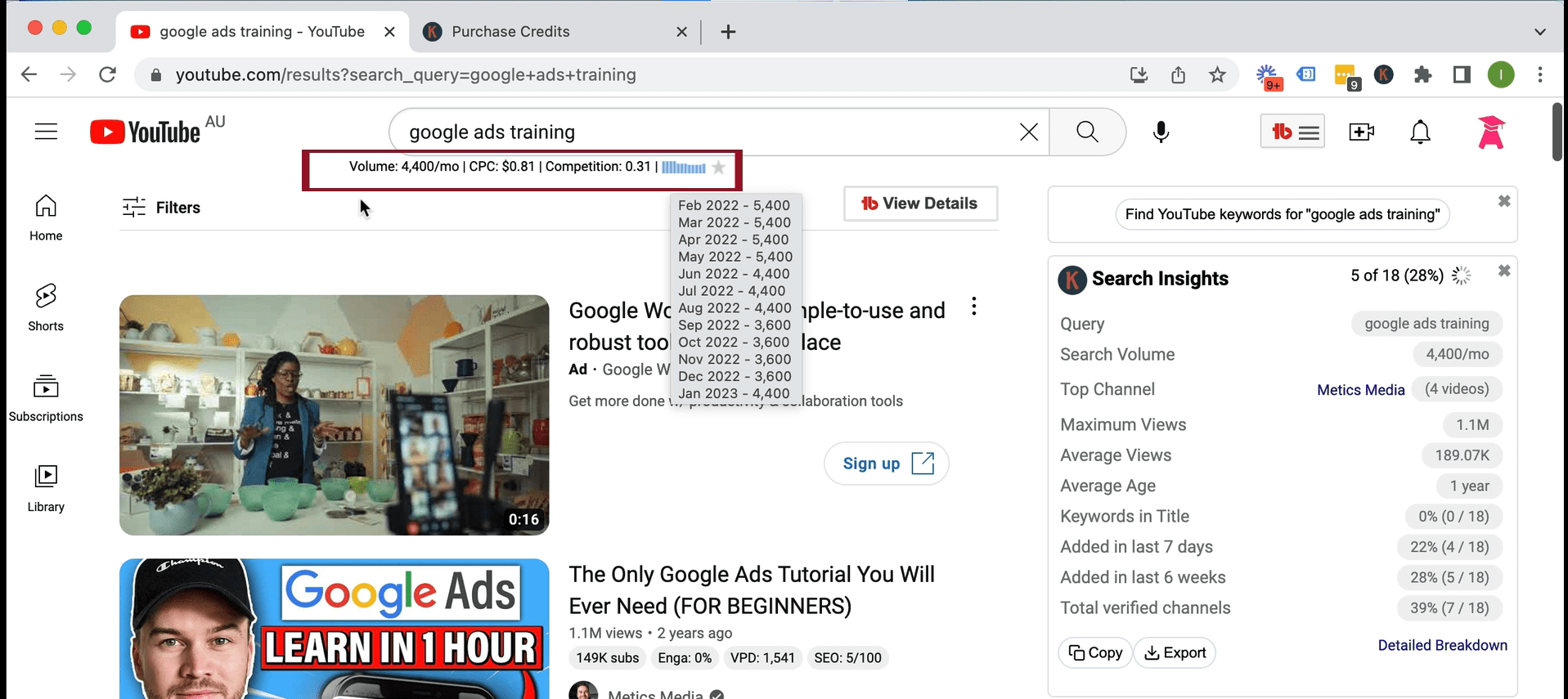Screen dimensions: 1568x699
Task: Reload the current page
Action: pyautogui.click(x=107, y=74)
